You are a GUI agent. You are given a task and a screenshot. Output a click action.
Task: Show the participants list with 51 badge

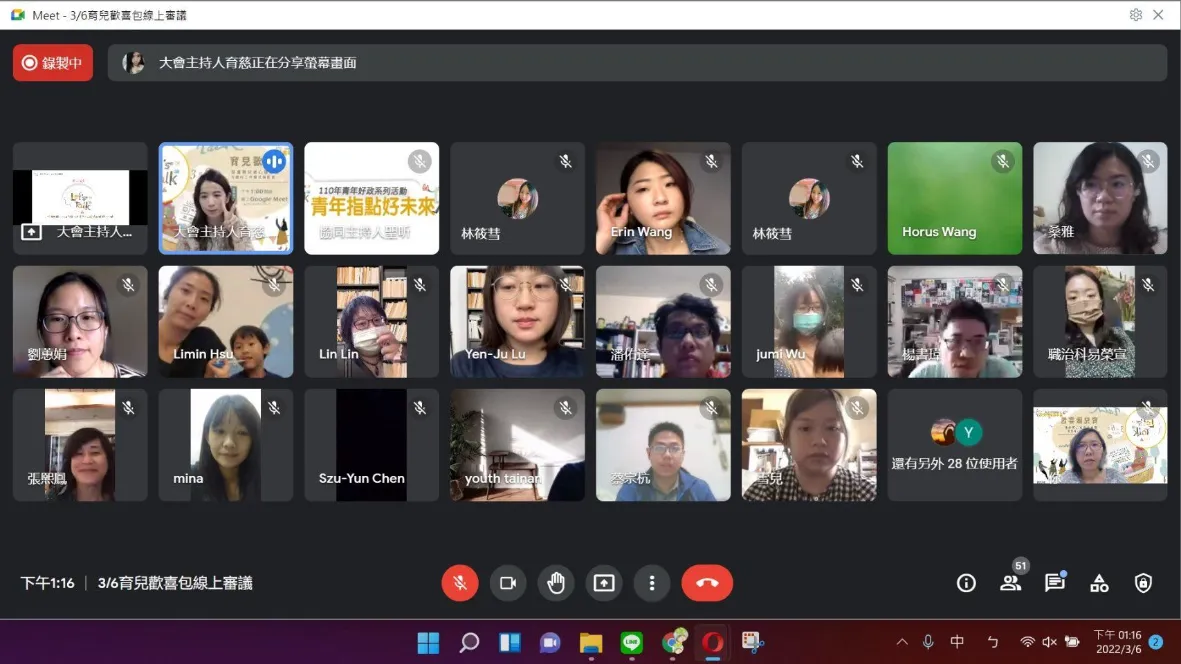tap(1011, 583)
